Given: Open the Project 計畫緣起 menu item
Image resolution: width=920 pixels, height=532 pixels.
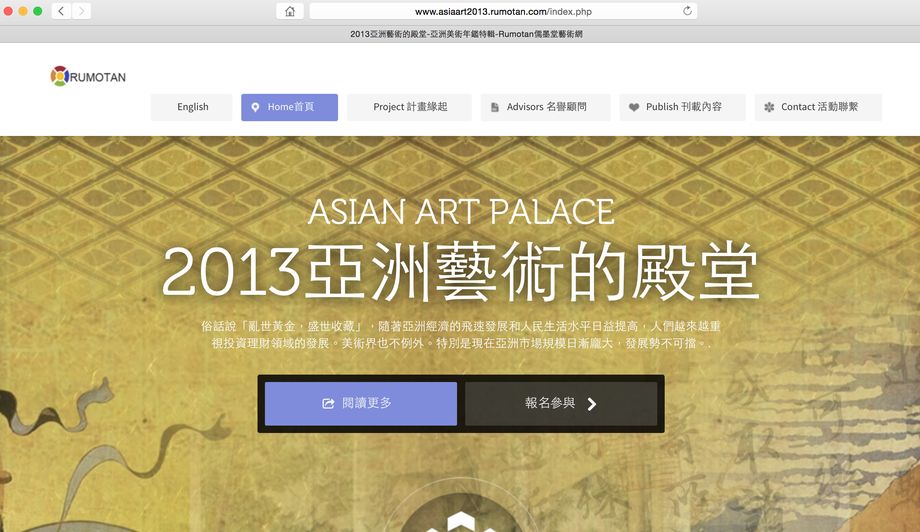Looking at the screenshot, I should point(410,107).
